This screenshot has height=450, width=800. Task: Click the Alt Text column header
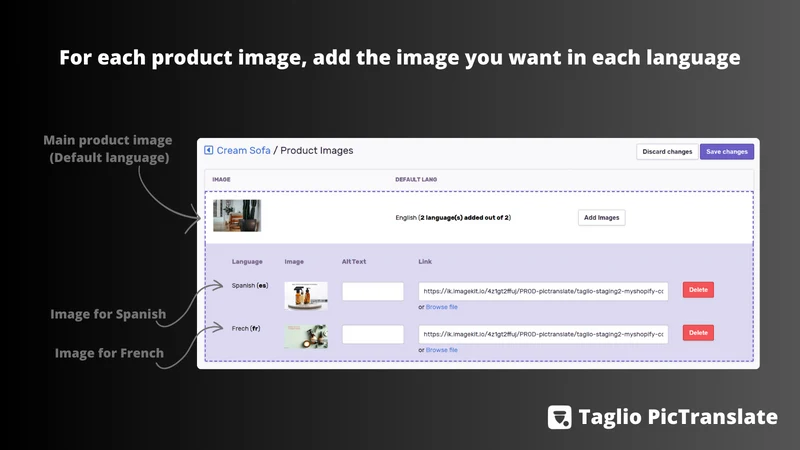[x=354, y=262]
